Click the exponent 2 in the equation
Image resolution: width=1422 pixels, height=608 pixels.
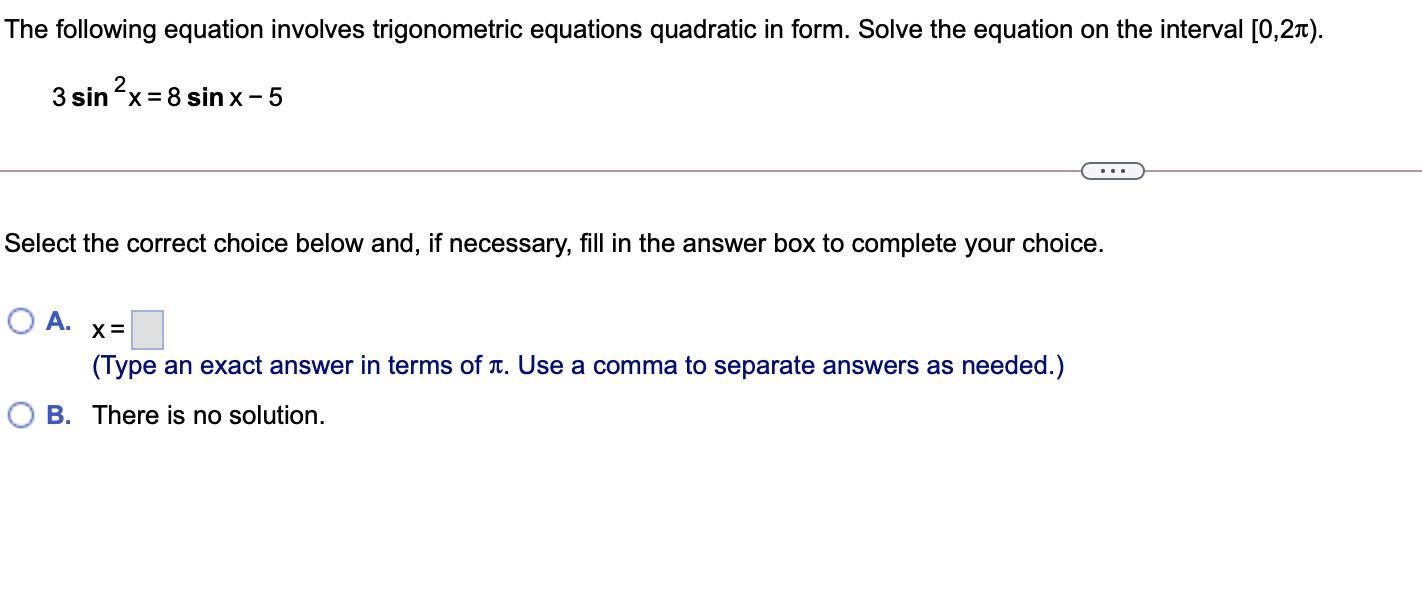click(x=120, y=83)
